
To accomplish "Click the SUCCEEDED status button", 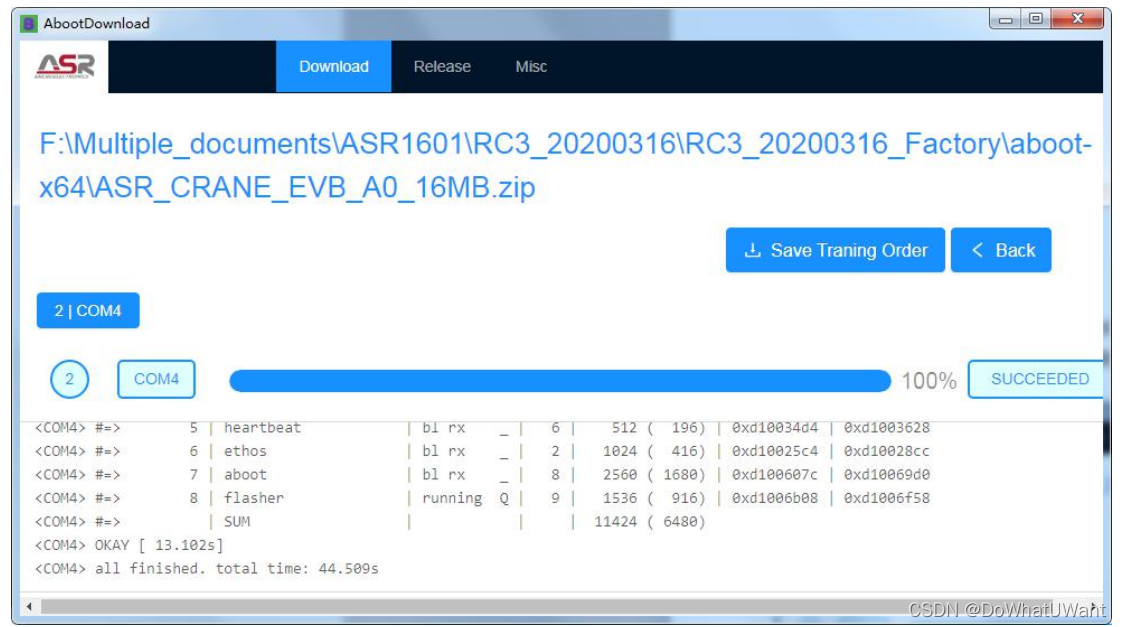I will [1037, 379].
